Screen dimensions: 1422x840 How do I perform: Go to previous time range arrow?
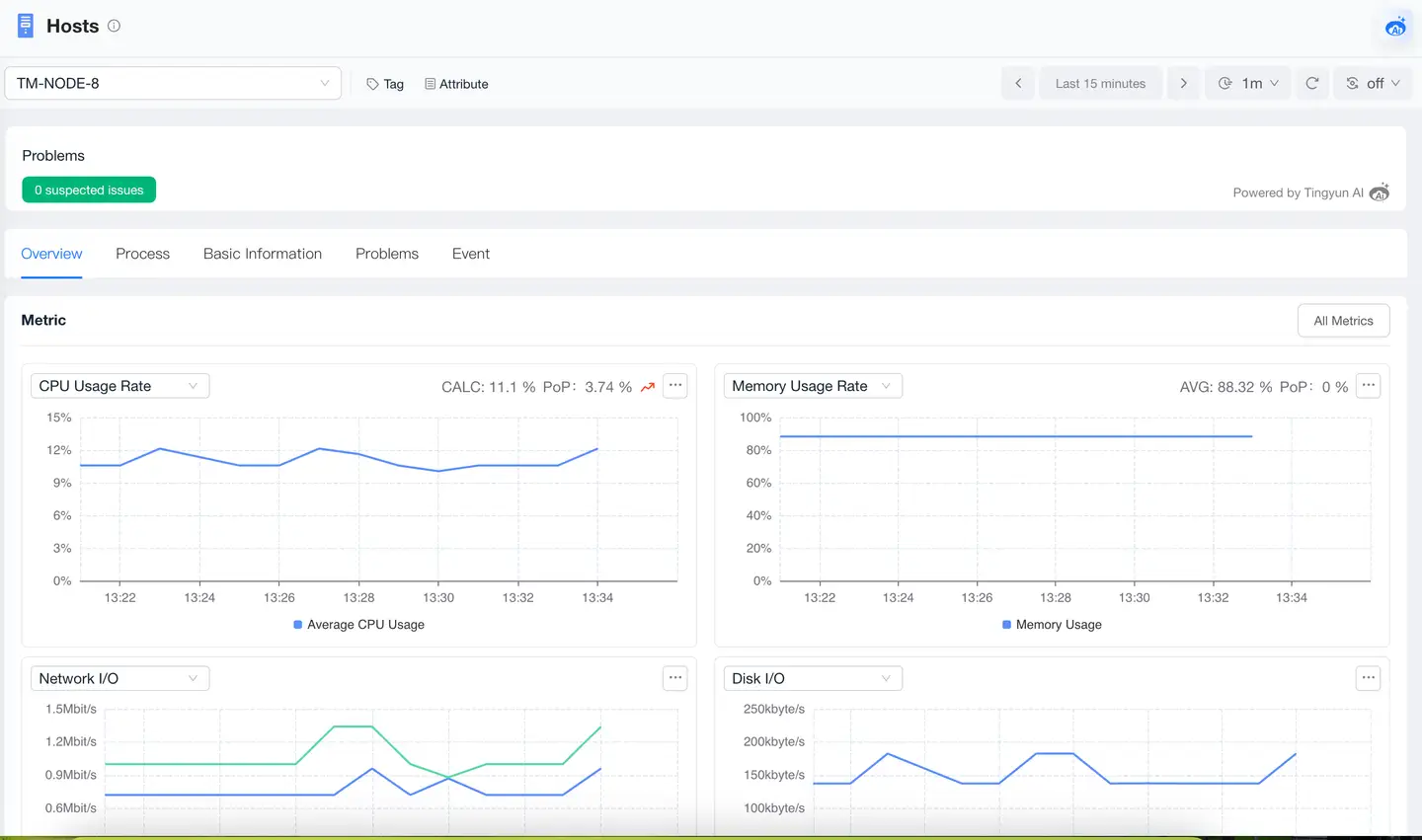click(1018, 83)
